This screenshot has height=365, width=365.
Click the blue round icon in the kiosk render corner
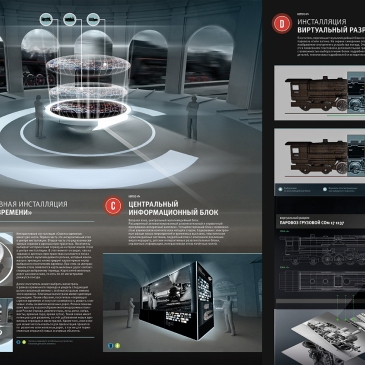[111, 346]
